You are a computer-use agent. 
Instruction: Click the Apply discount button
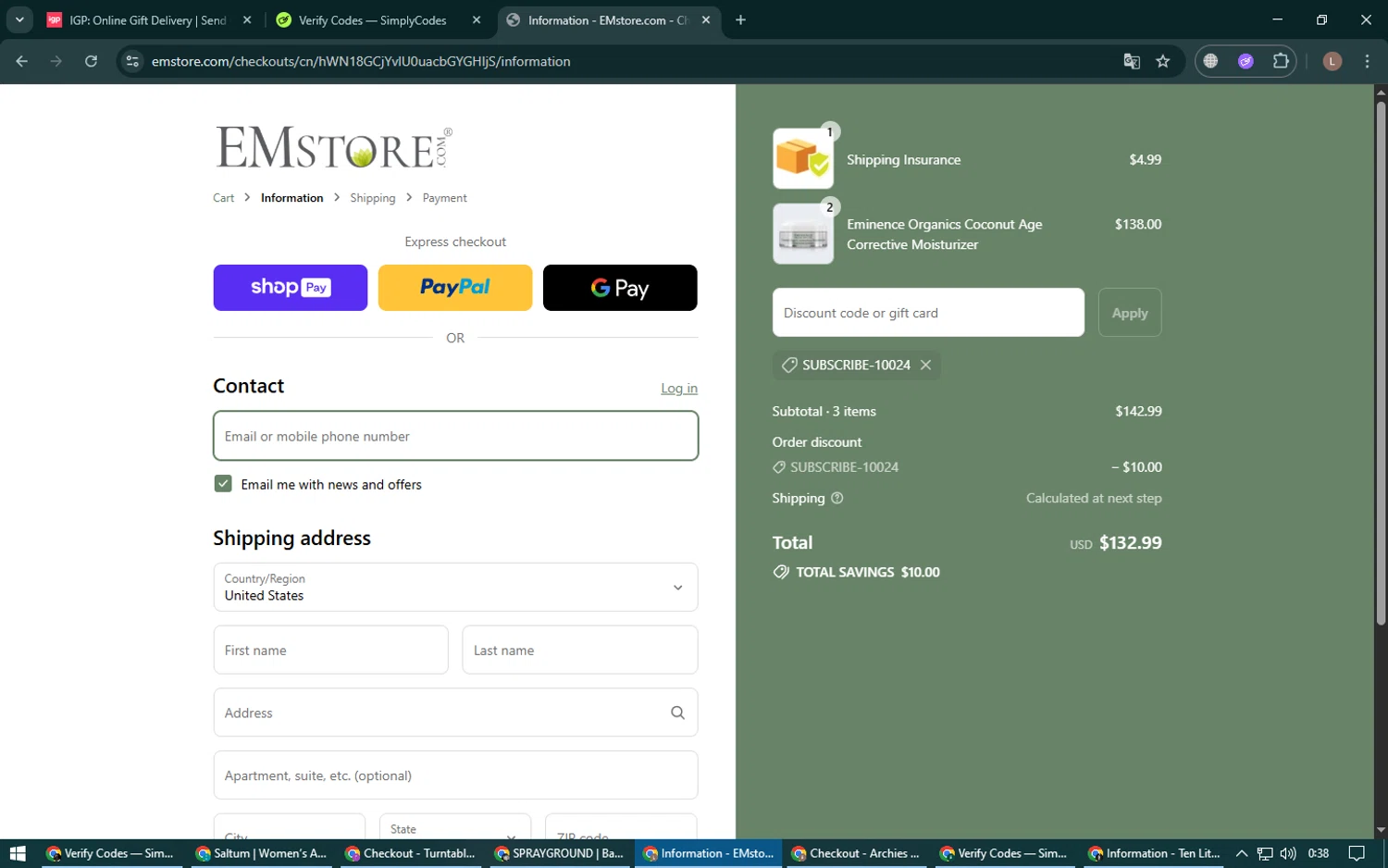[x=1130, y=313]
